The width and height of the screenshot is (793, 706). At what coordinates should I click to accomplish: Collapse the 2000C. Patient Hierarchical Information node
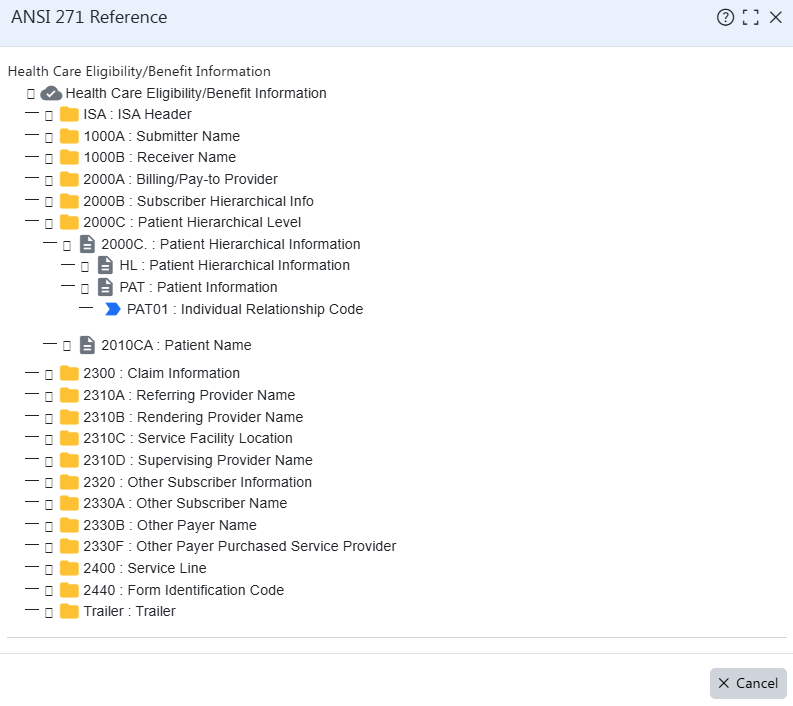[67, 246]
